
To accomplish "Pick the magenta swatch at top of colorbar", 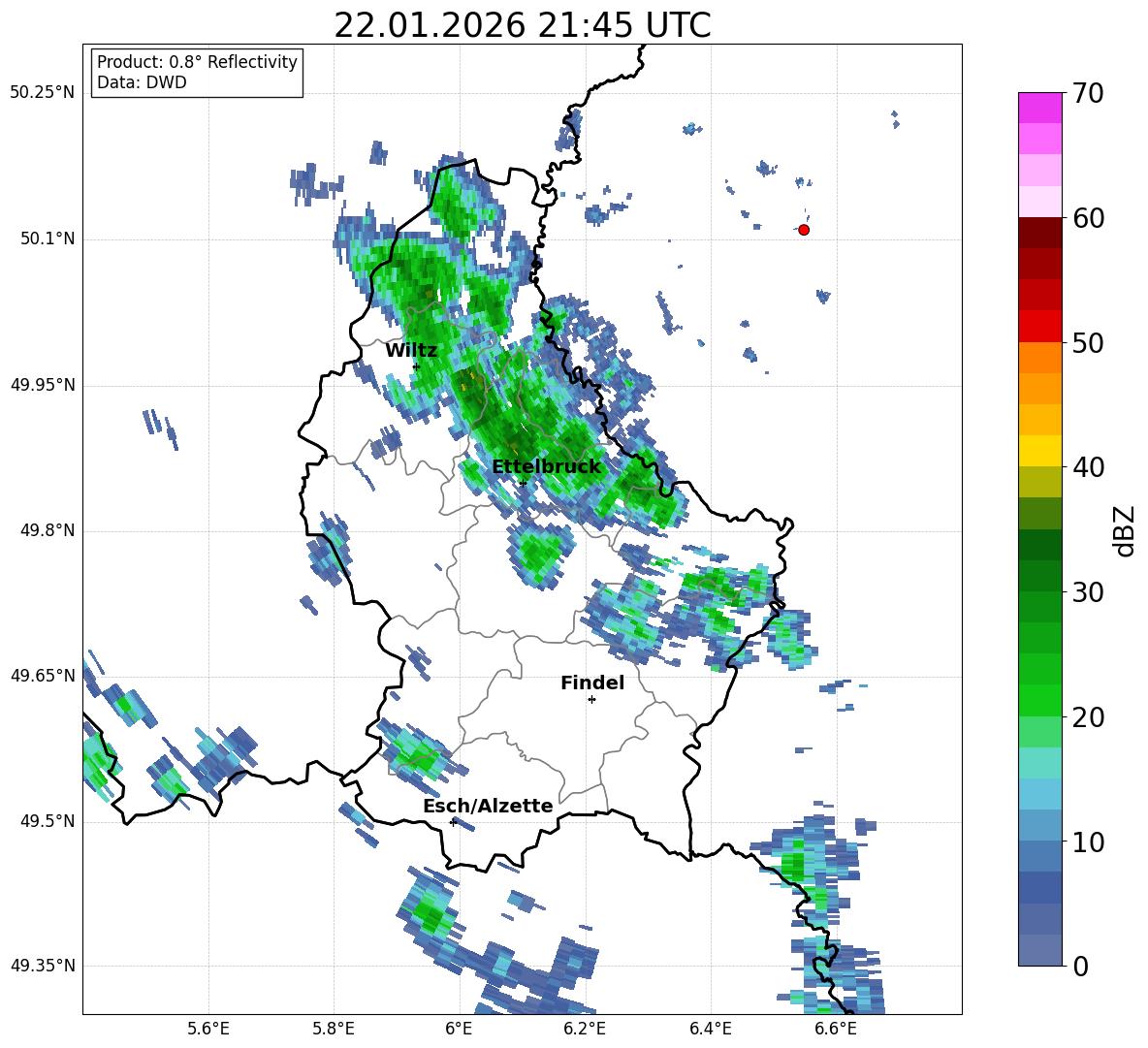I will (1040, 108).
